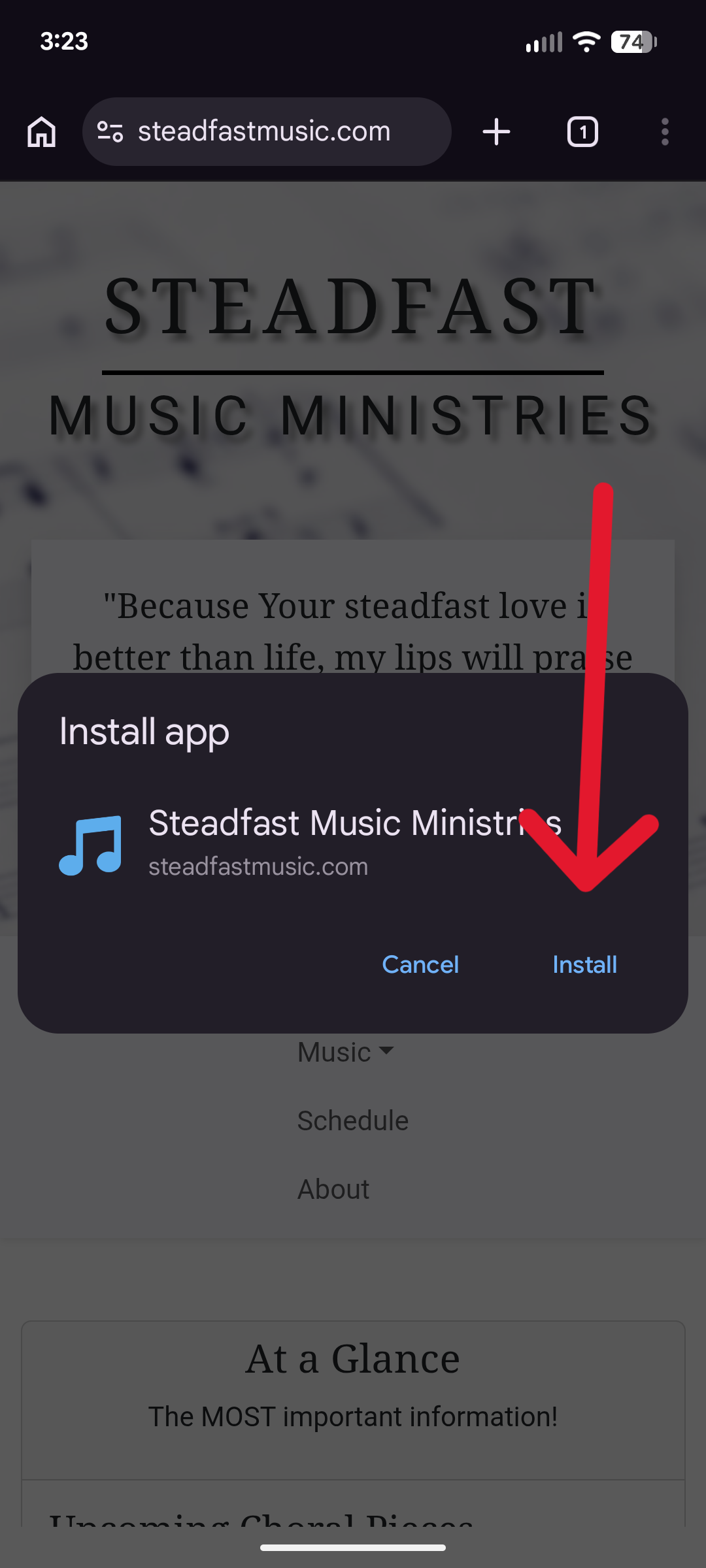Tap the bottom home indicator bar
The width and height of the screenshot is (706, 1568).
(353, 1547)
